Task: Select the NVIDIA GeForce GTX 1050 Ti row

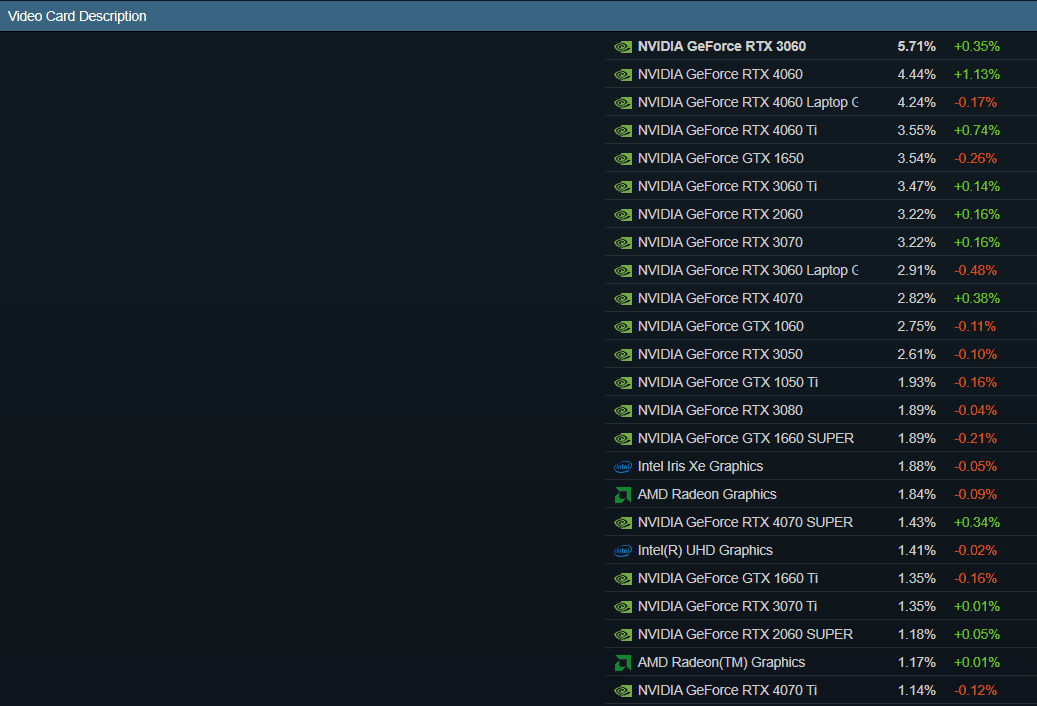Action: [727, 382]
